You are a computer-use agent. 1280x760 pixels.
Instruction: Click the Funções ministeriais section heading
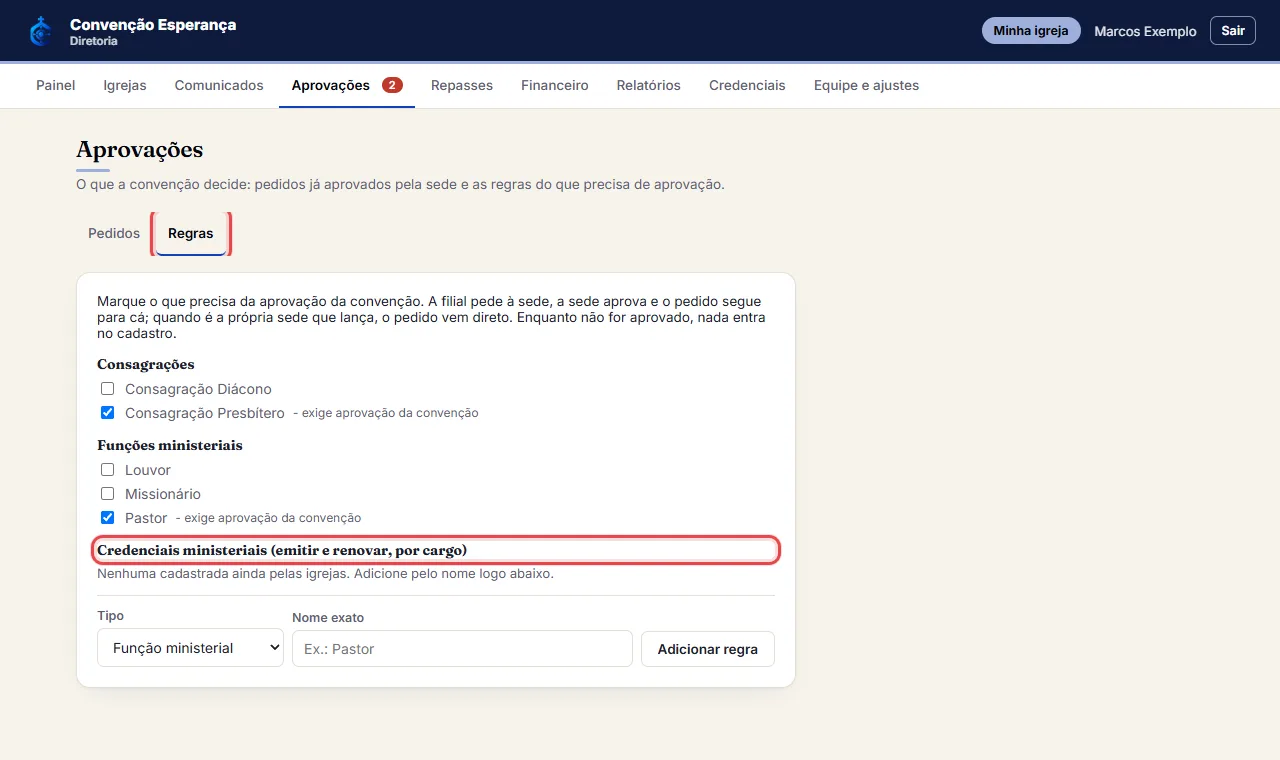pyautogui.click(x=170, y=445)
